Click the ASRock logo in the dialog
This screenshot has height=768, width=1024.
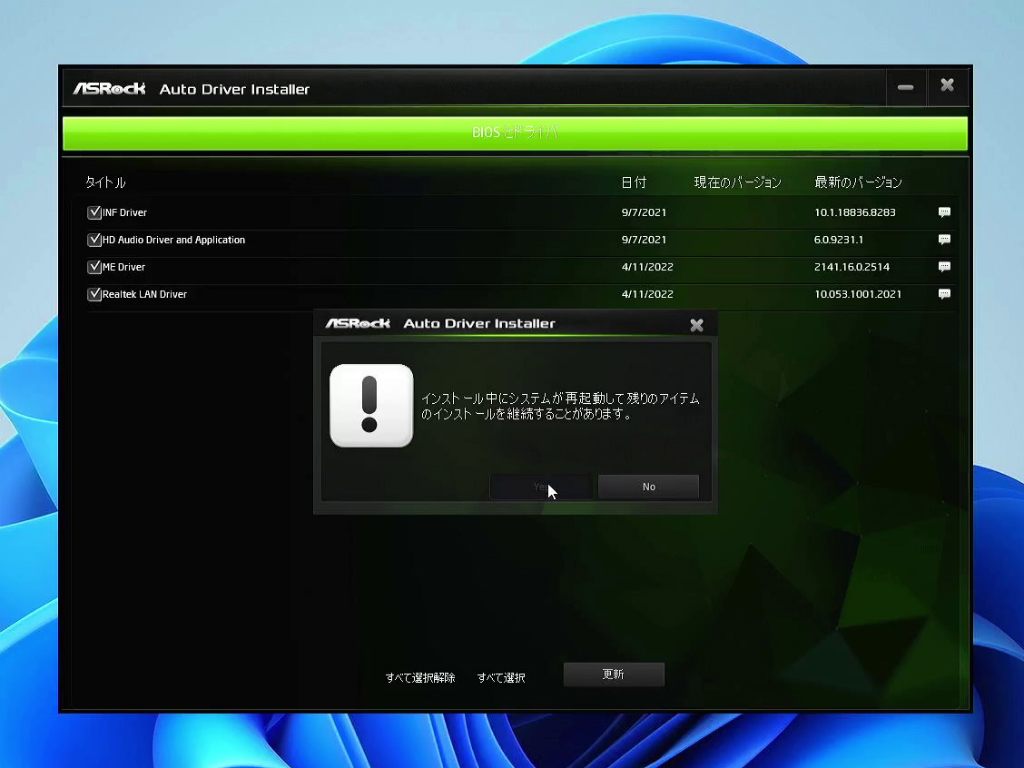tap(358, 323)
